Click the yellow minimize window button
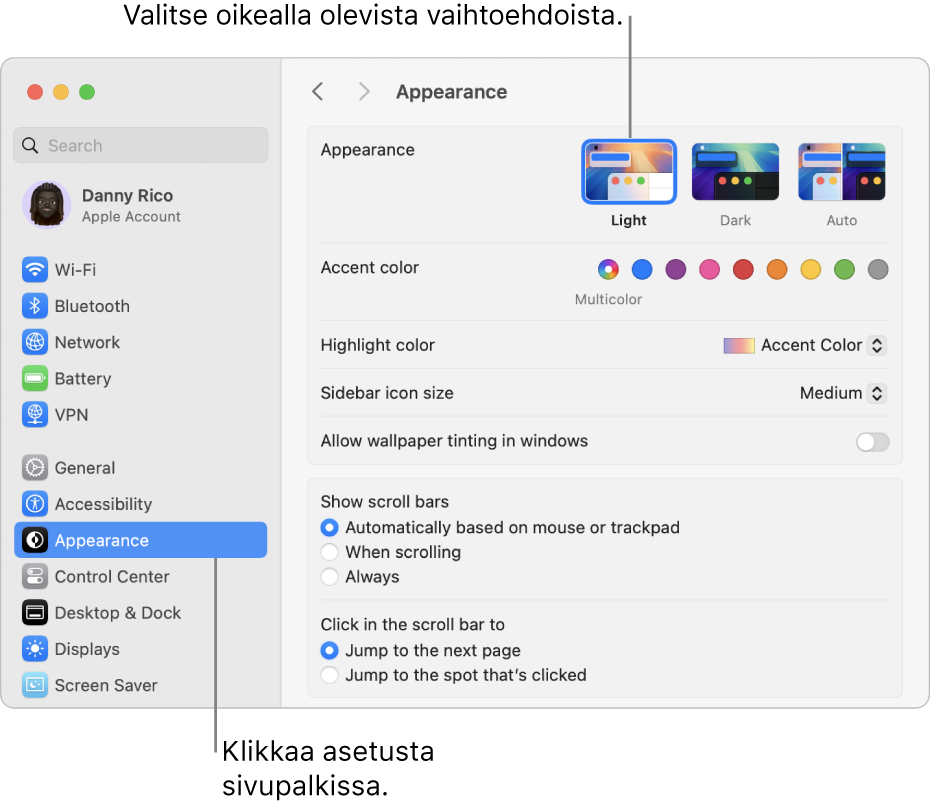This screenshot has width=931, height=809. pyautogui.click(x=61, y=92)
